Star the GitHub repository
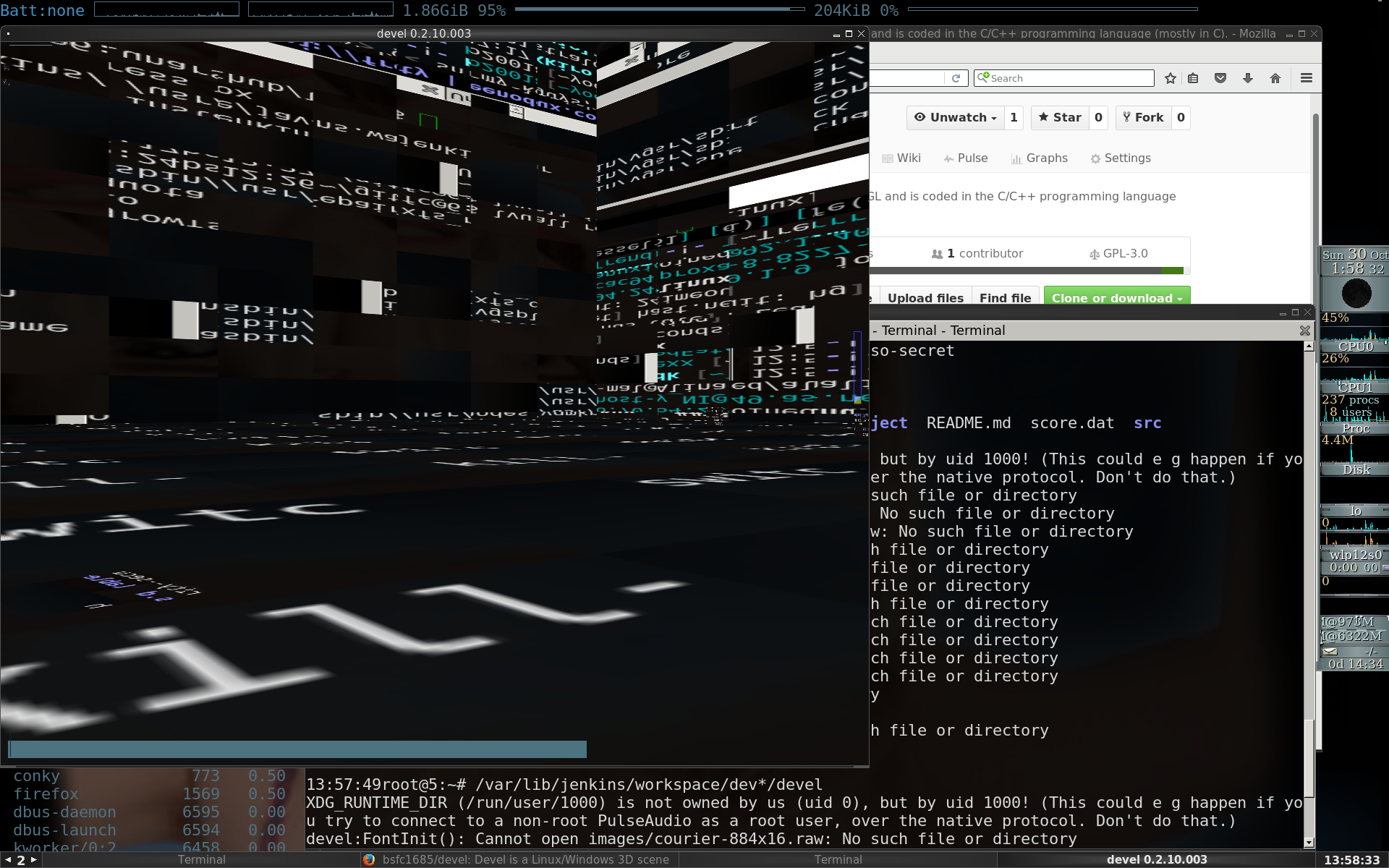This screenshot has width=1389, height=868. click(1060, 117)
